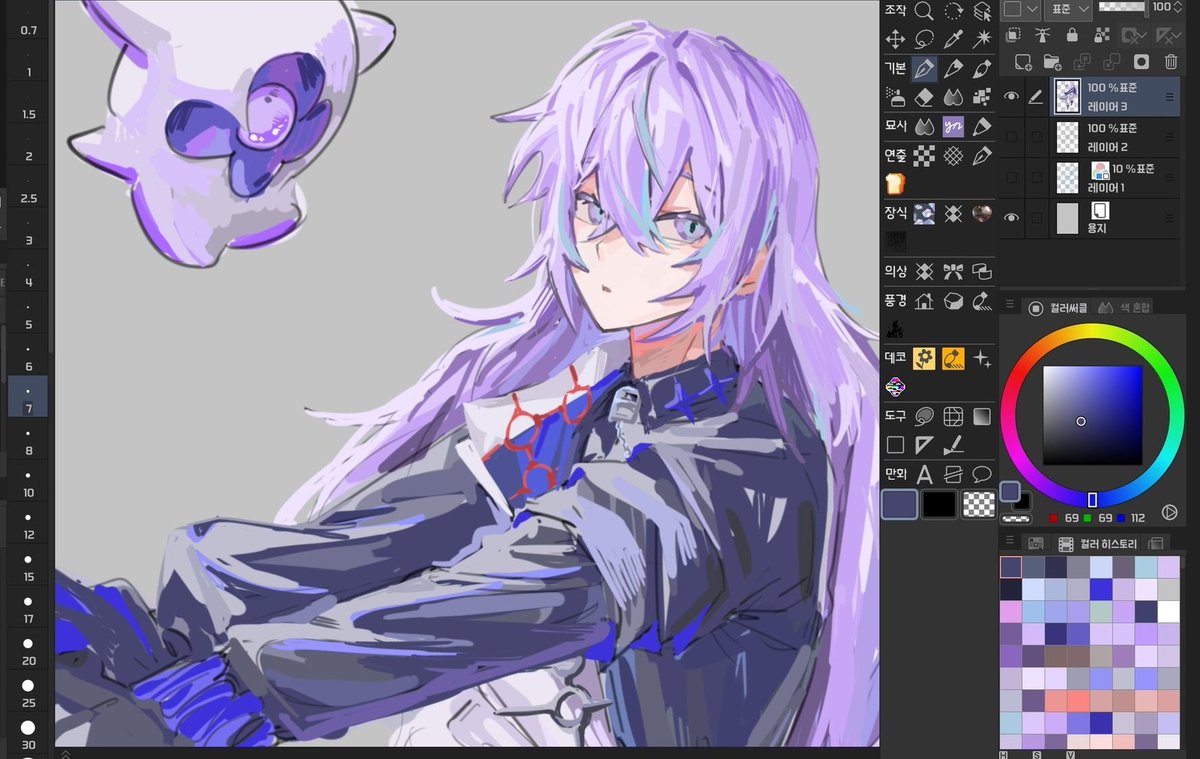Toggle Set as reference layer lighthouse

(1042, 35)
